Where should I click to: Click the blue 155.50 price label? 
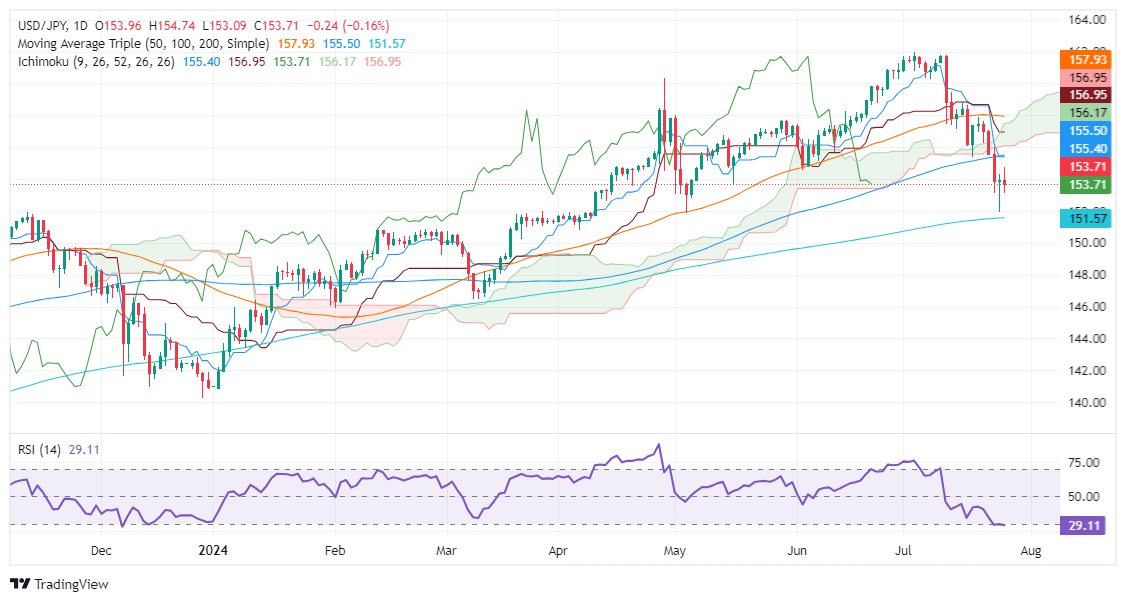[x=1085, y=131]
